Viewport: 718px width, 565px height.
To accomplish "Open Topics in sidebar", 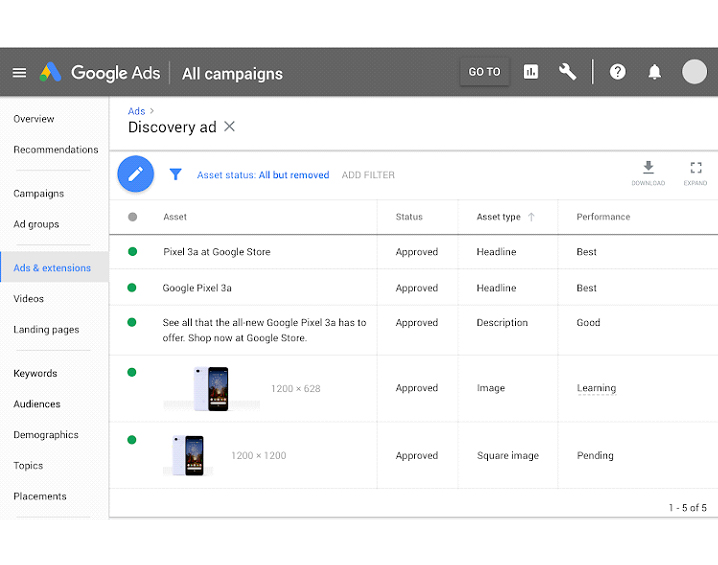I will pyautogui.click(x=28, y=466).
